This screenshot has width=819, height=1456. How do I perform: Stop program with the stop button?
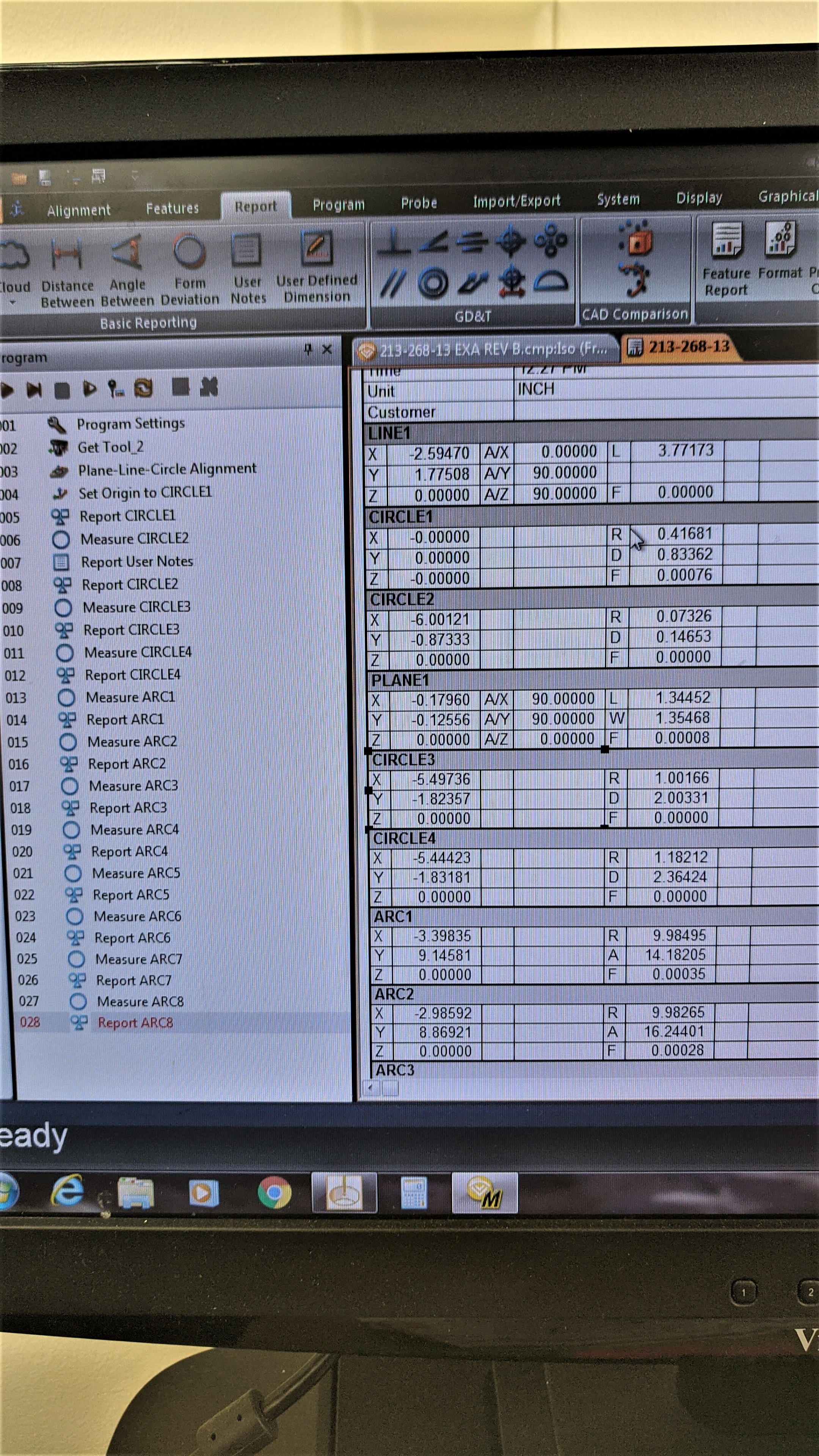coord(61,391)
